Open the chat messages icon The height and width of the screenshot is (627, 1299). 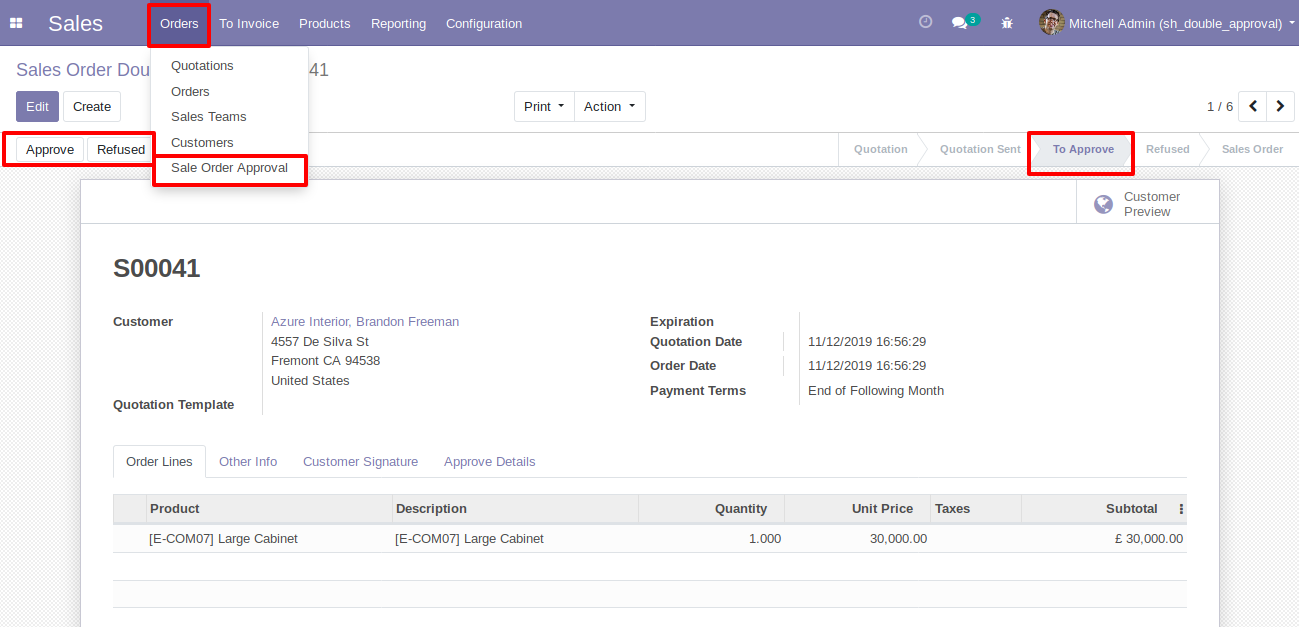[961, 22]
